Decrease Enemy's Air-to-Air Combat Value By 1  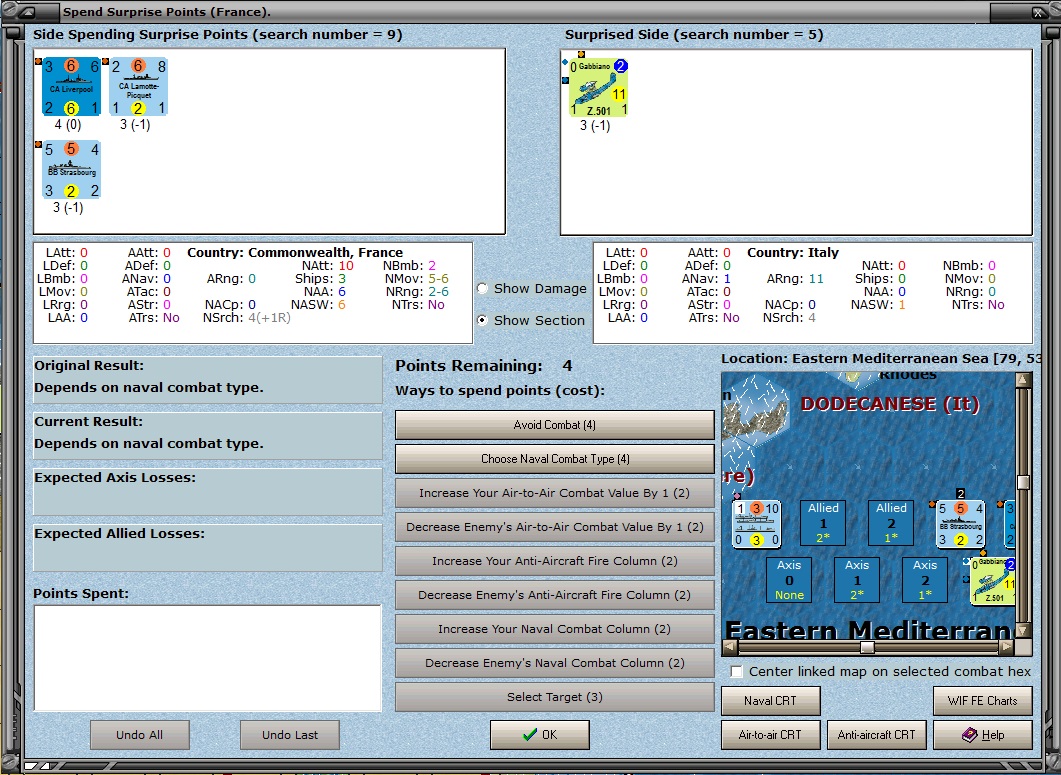554,527
